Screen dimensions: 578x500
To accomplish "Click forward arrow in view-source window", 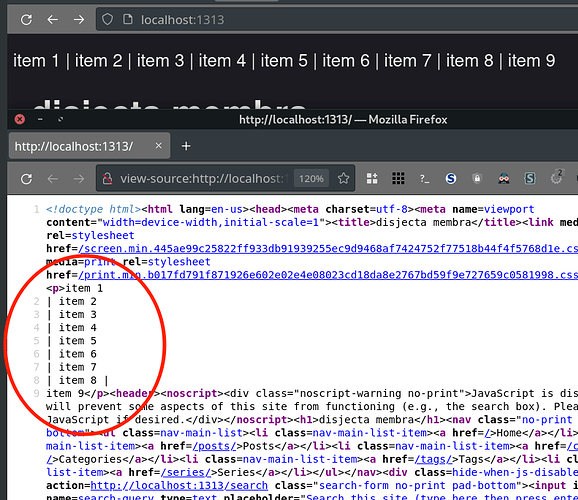I will click(79, 179).
